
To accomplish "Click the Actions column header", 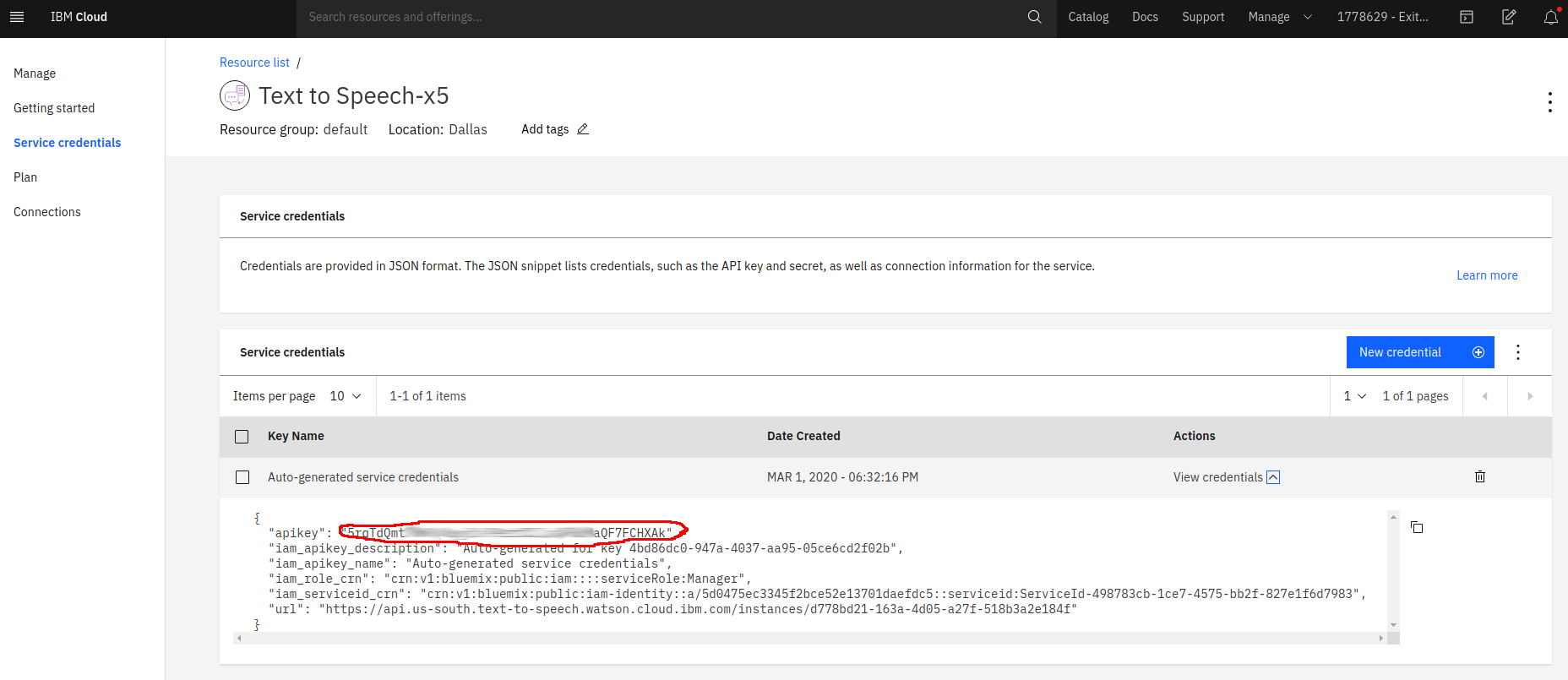I will (1194, 436).
